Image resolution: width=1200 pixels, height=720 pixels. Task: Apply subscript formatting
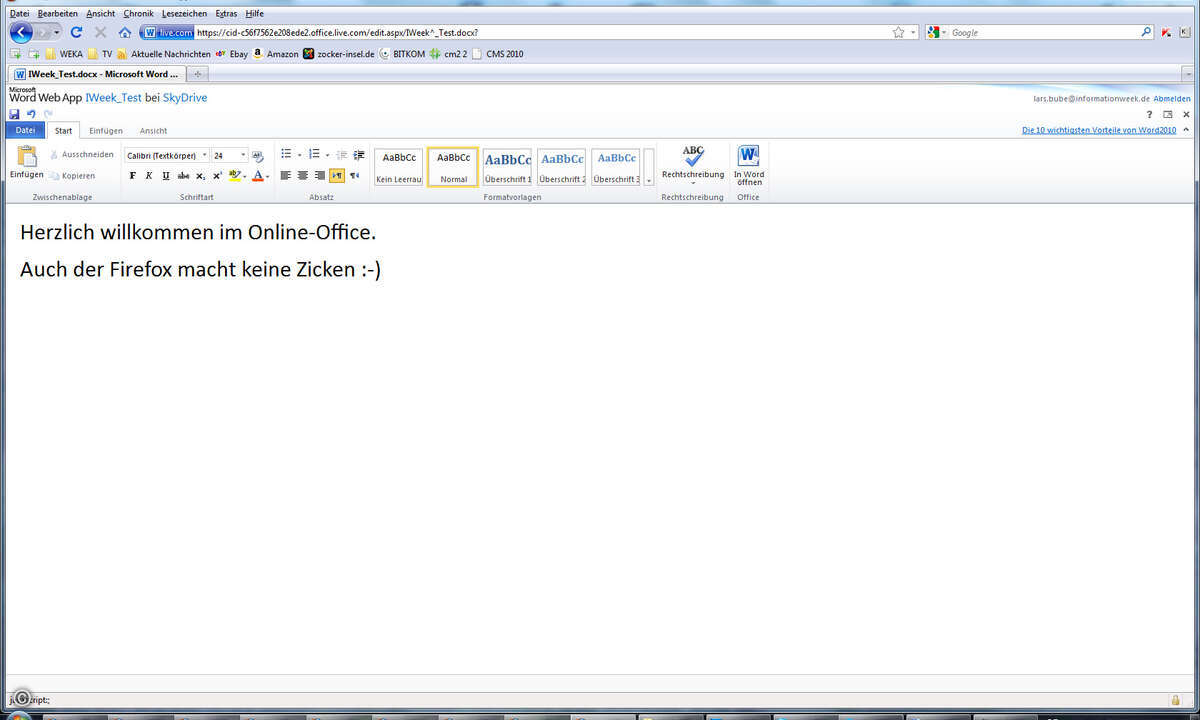[x=201, y=176]
